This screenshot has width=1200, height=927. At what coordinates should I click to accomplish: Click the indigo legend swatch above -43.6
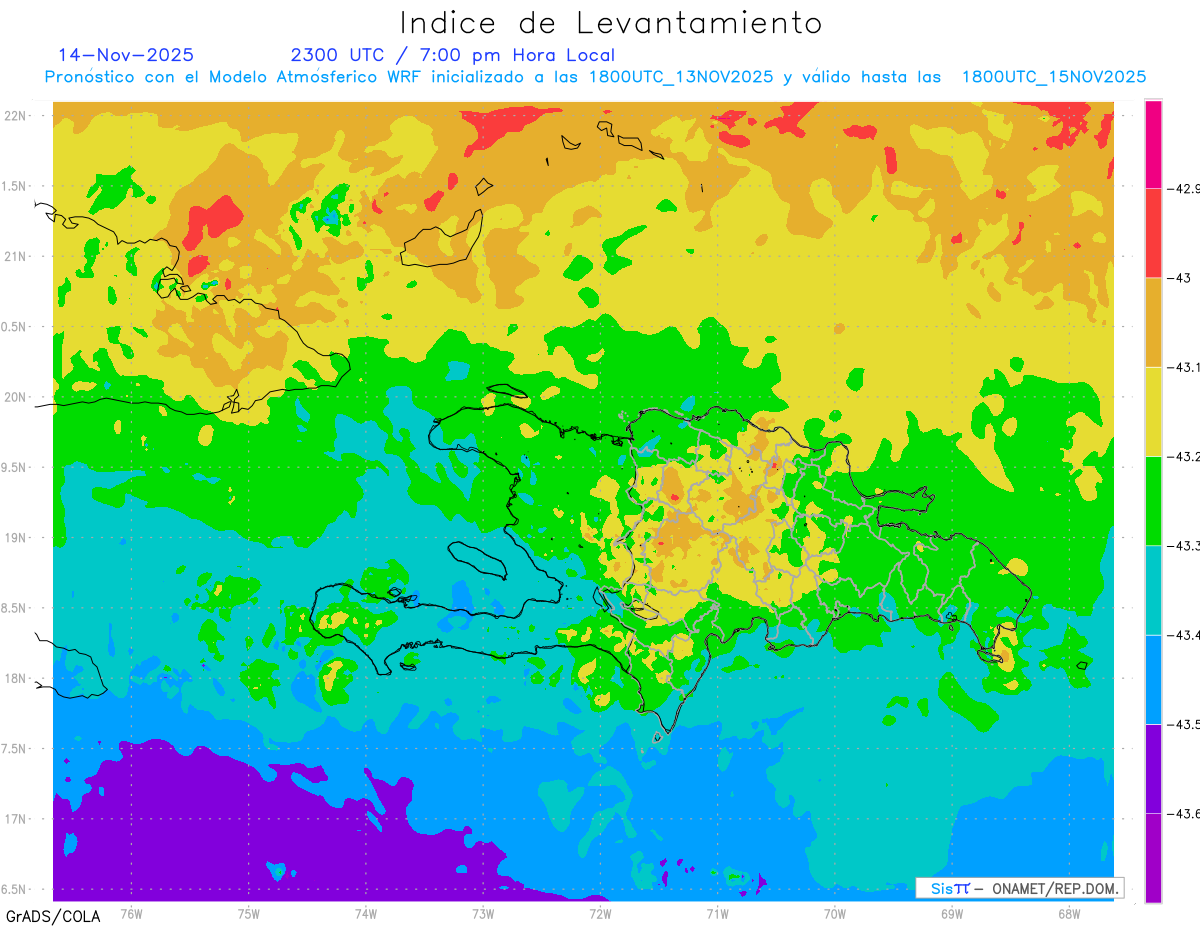(1153, 768)
